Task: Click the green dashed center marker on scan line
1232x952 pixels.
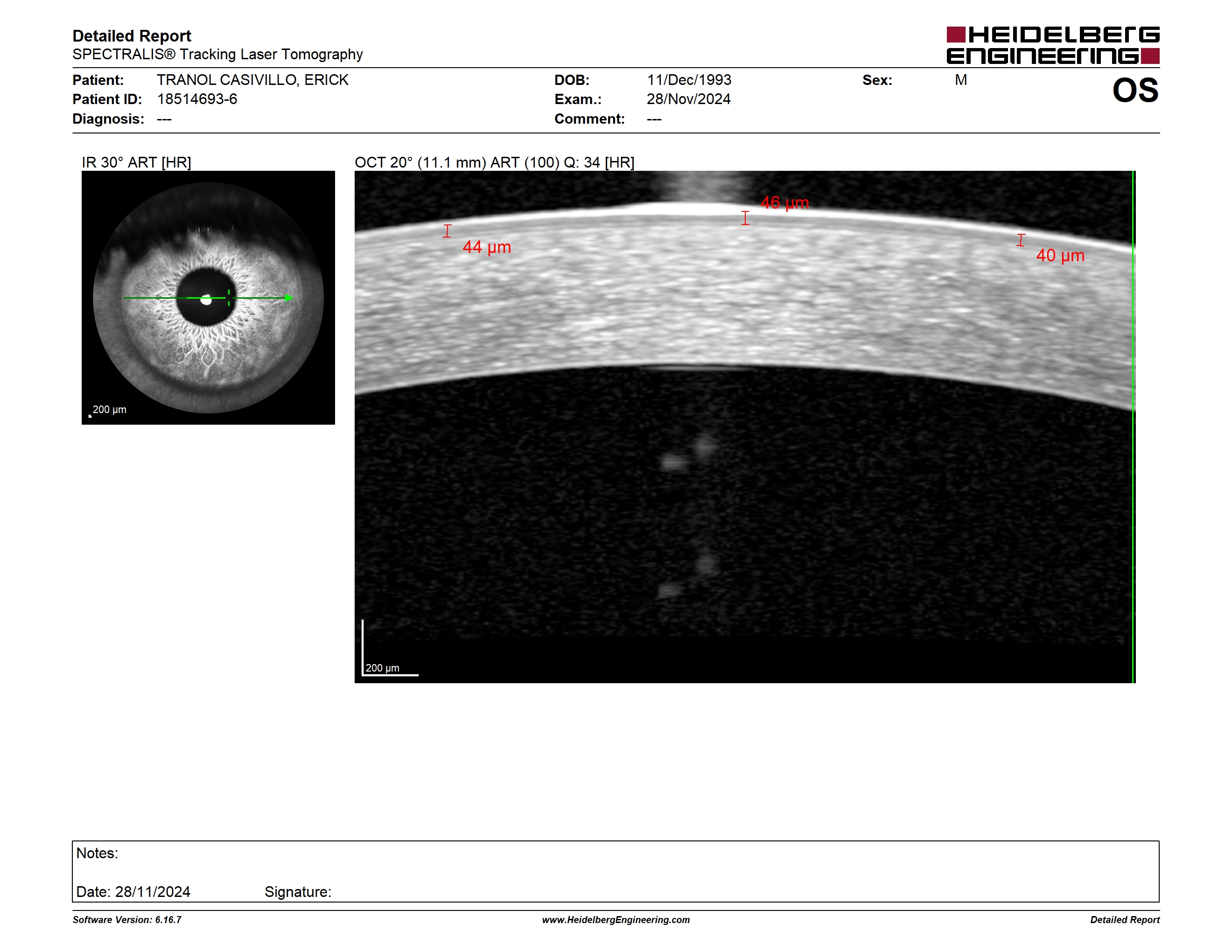Action: pyautogui.click(x=229, y=298)
